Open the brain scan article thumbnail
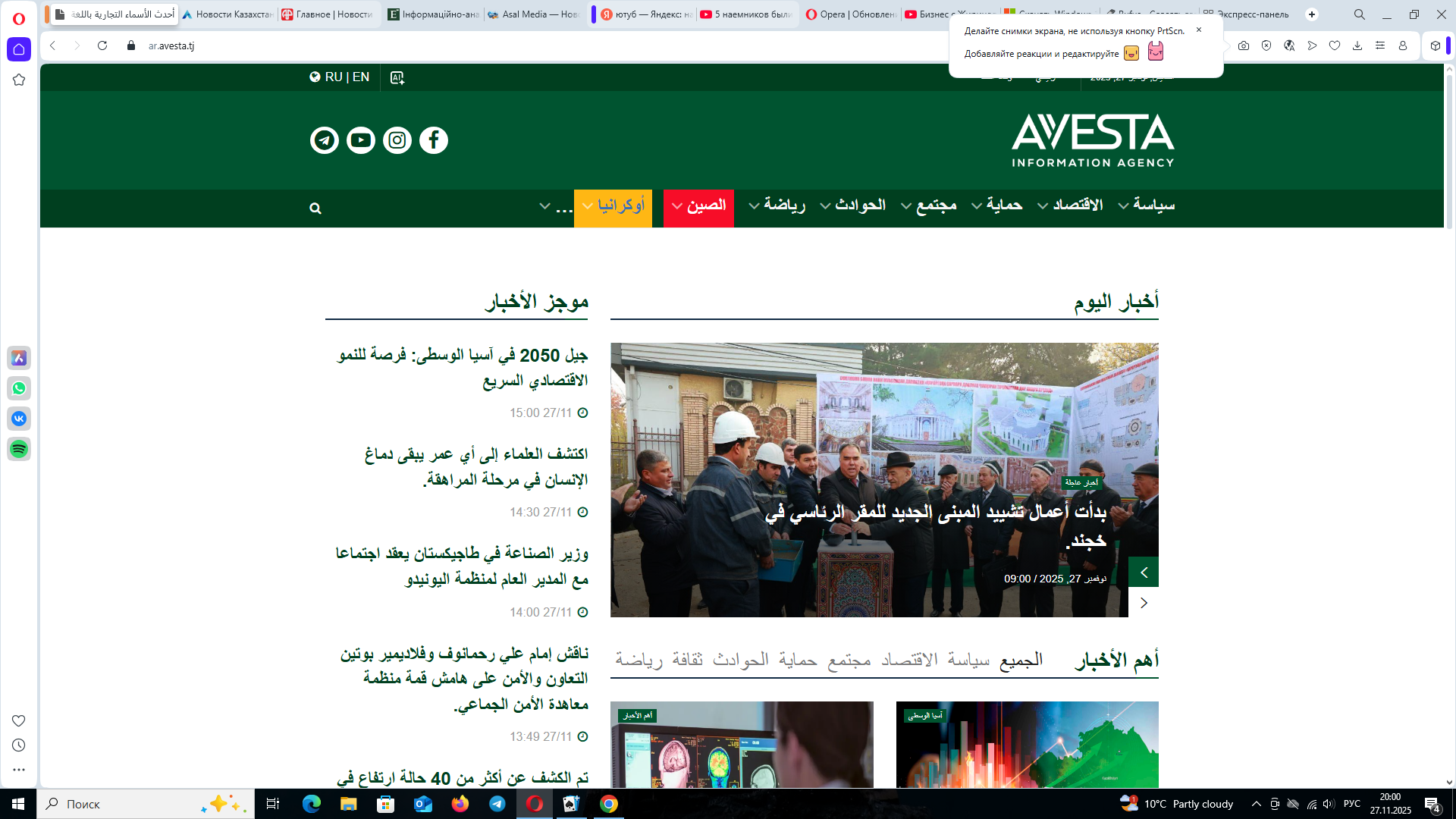The image size is (1456, 819). pyautogui.click(x=742, y=745)
